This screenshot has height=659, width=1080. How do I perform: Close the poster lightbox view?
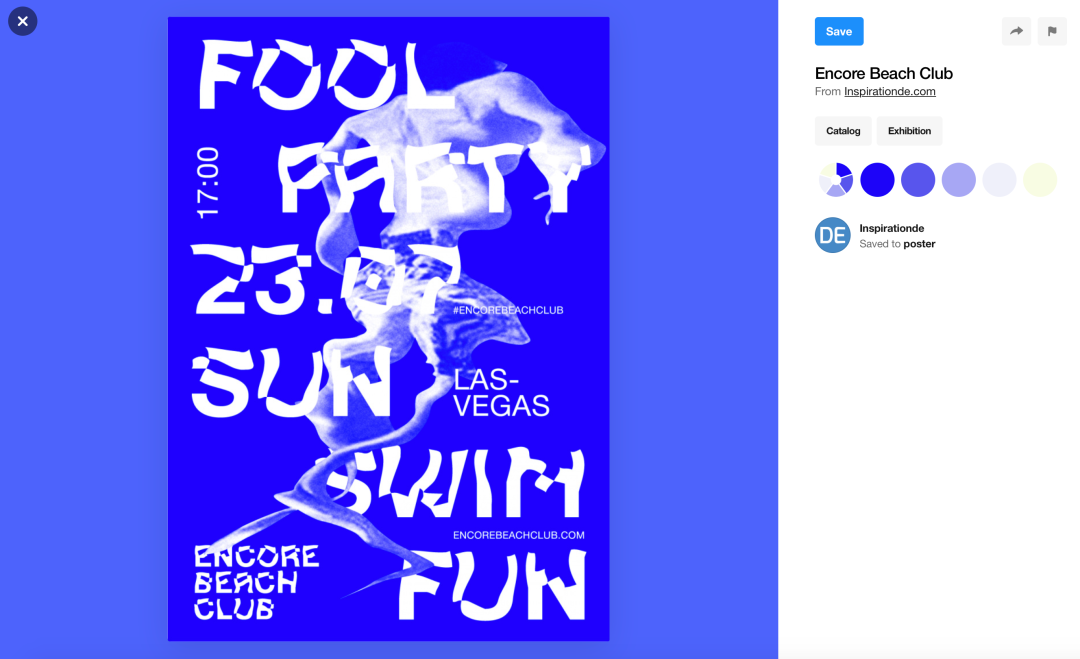23,21
